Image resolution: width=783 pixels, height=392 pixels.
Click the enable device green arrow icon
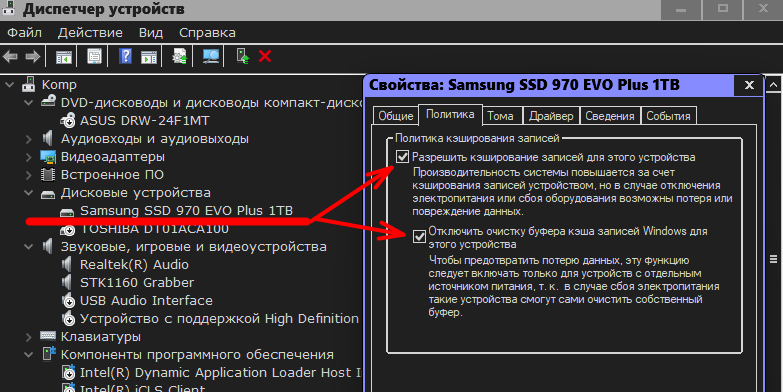243,56
